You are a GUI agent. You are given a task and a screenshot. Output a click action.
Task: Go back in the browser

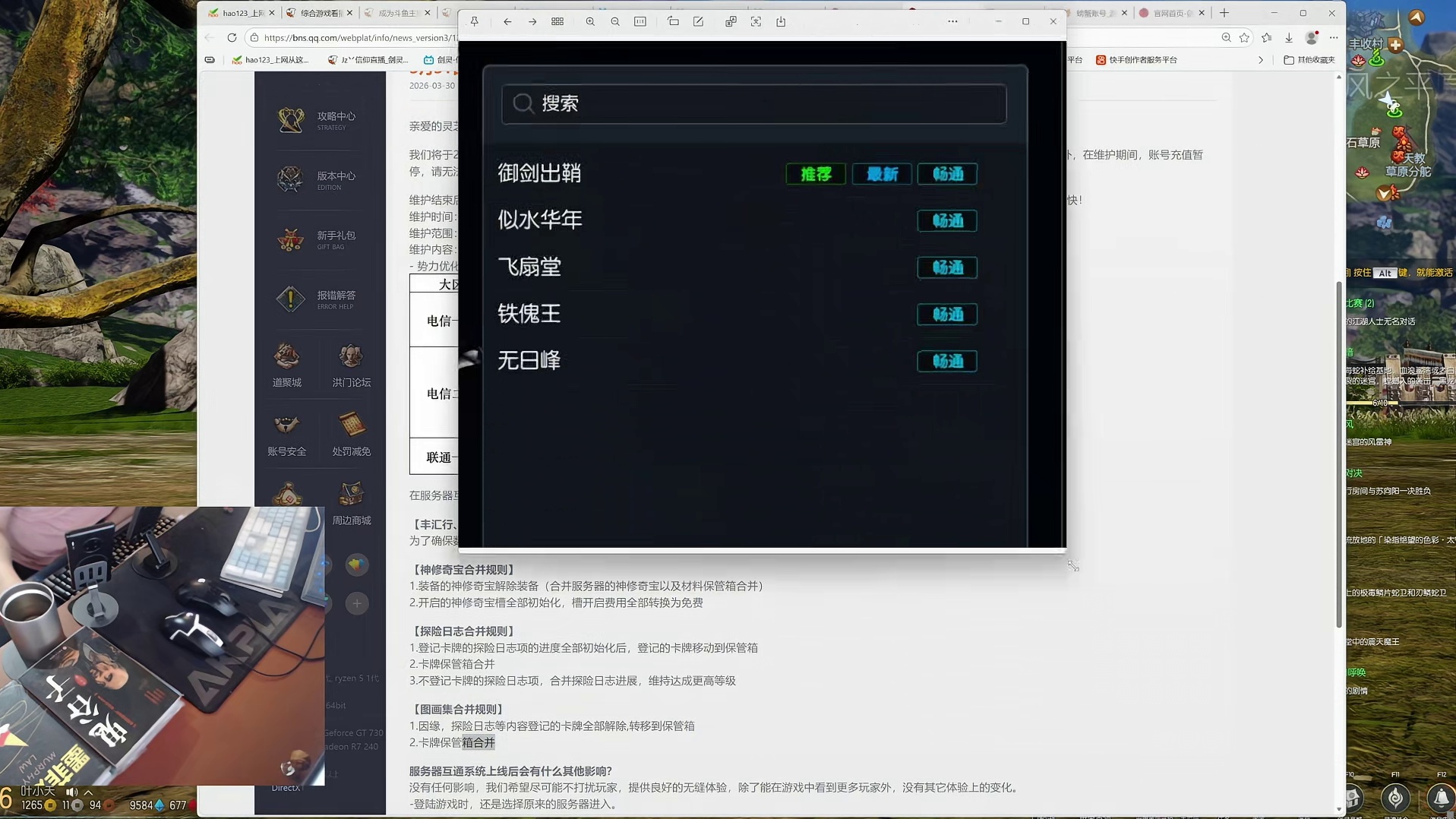coord(209,38)
